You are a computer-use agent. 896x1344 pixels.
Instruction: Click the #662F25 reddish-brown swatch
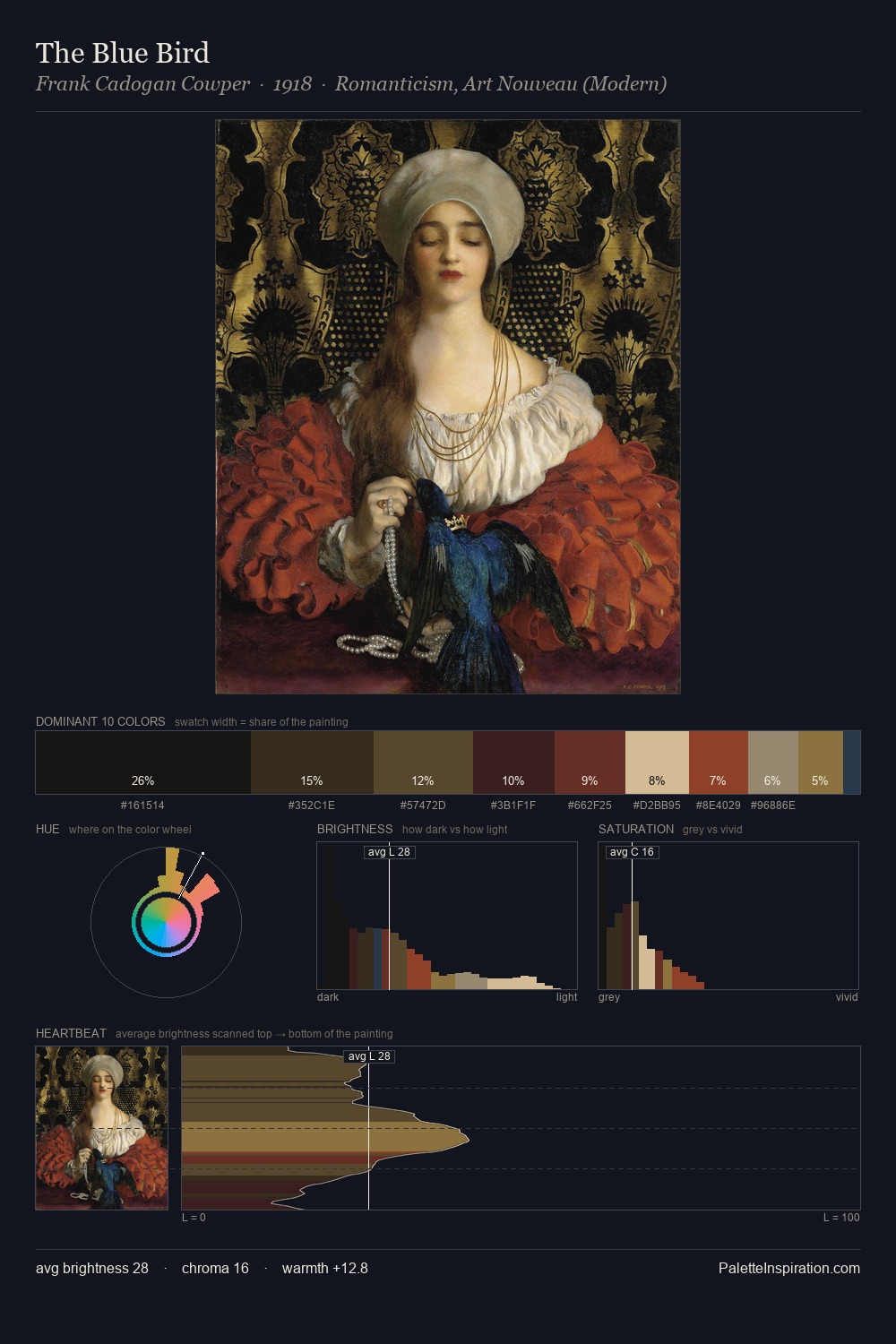click(x=590, y=762)
